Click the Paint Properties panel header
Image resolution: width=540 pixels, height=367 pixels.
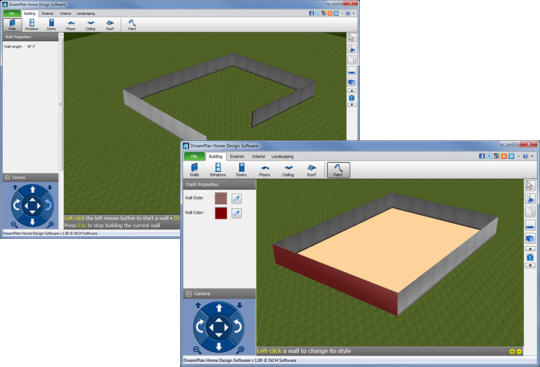(x=219, y=185)
